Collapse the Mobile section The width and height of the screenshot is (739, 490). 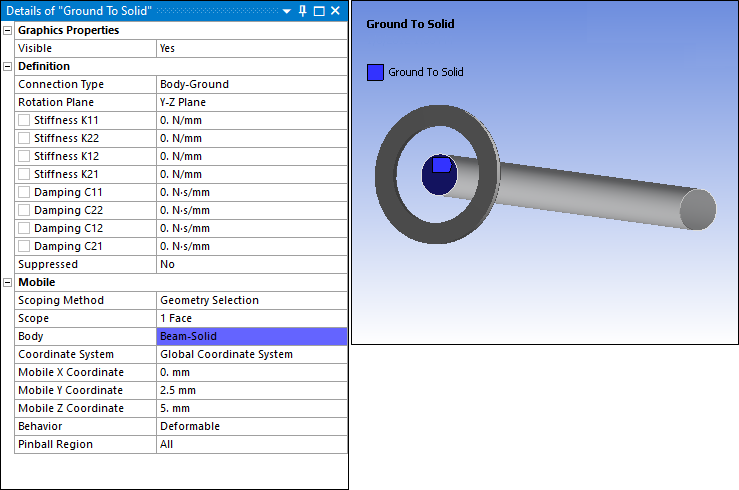8,283
